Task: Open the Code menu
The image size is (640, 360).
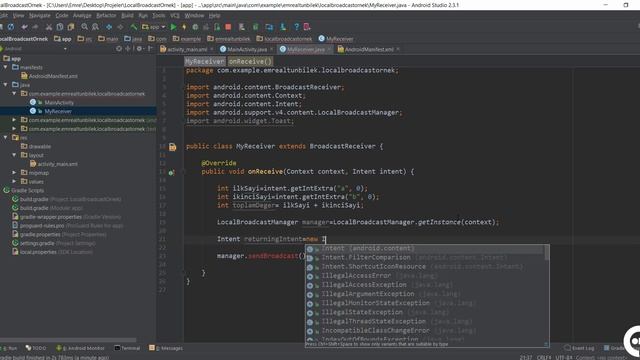Action: [x=62, y=16]
